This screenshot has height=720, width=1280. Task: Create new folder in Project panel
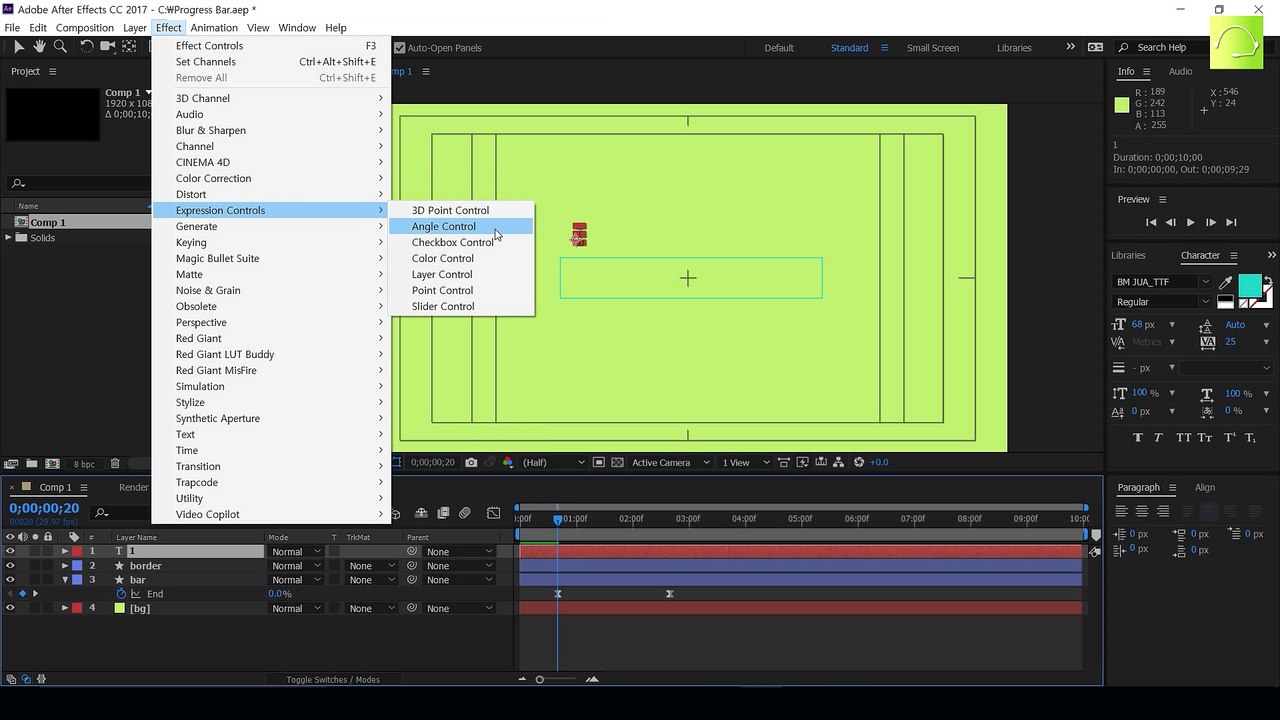32,464
